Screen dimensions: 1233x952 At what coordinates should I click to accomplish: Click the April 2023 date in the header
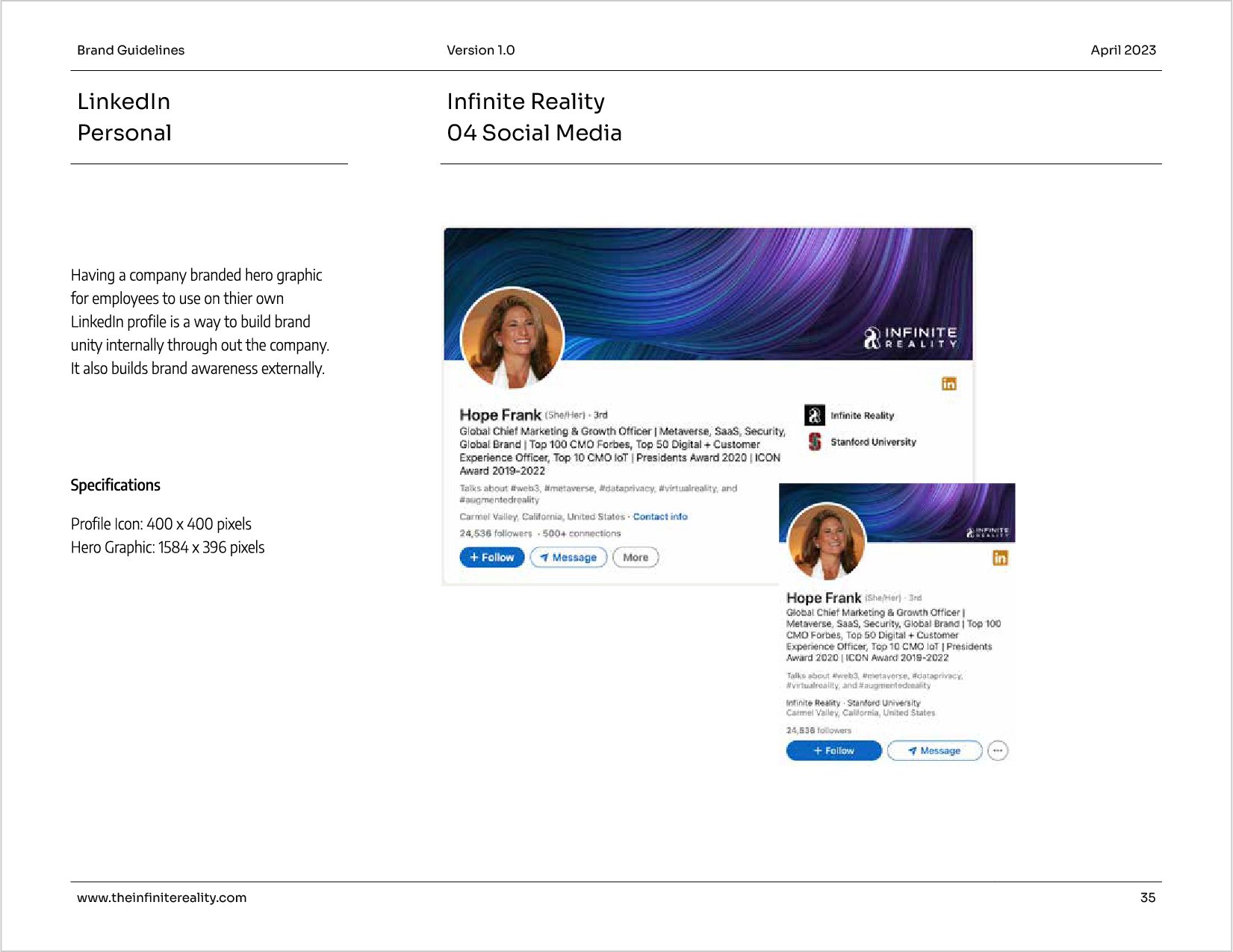(1123, 50)
